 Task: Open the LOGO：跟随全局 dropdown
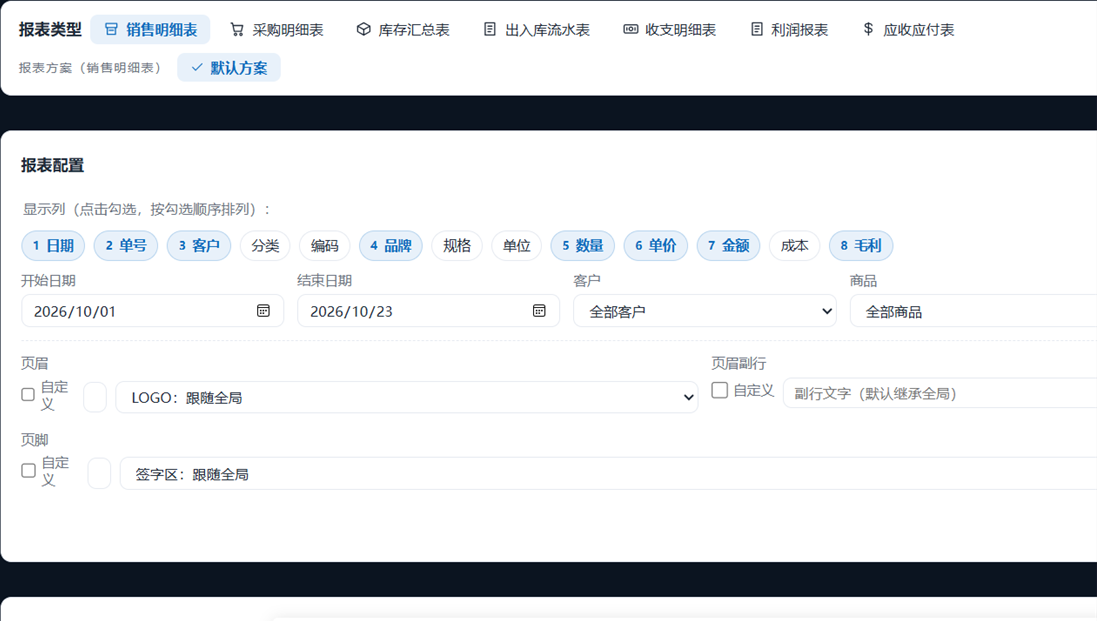[x=406, y=397]
